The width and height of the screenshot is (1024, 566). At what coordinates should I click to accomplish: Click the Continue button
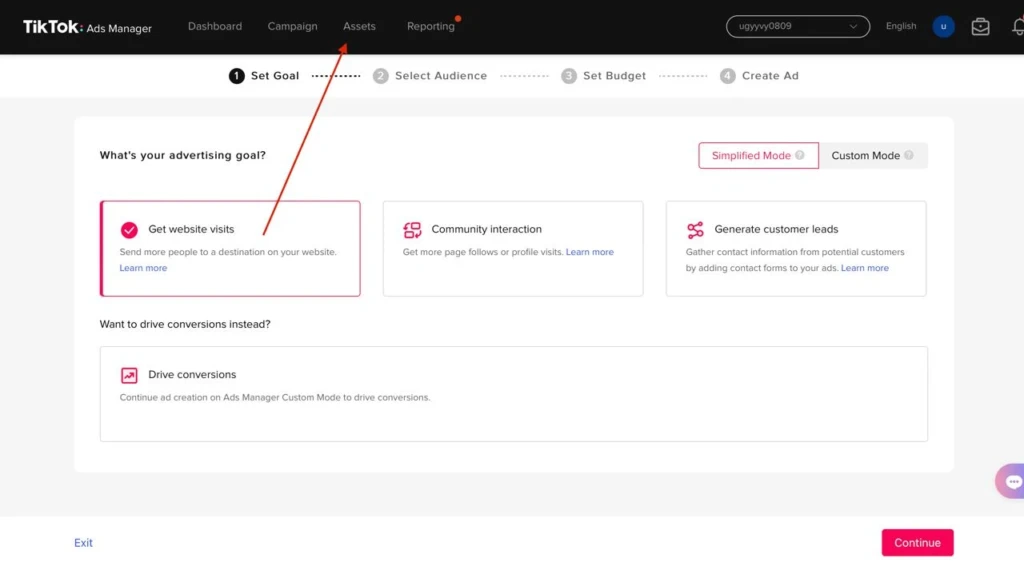917,542
